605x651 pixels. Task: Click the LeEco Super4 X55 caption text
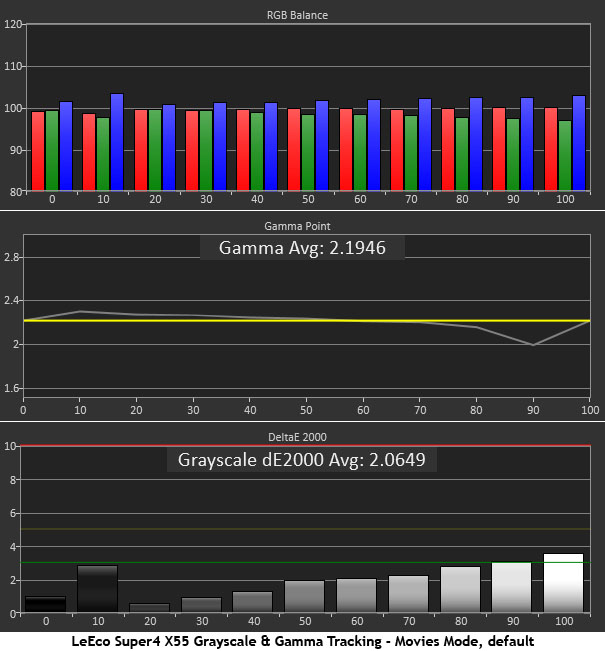tap(302, 640)
